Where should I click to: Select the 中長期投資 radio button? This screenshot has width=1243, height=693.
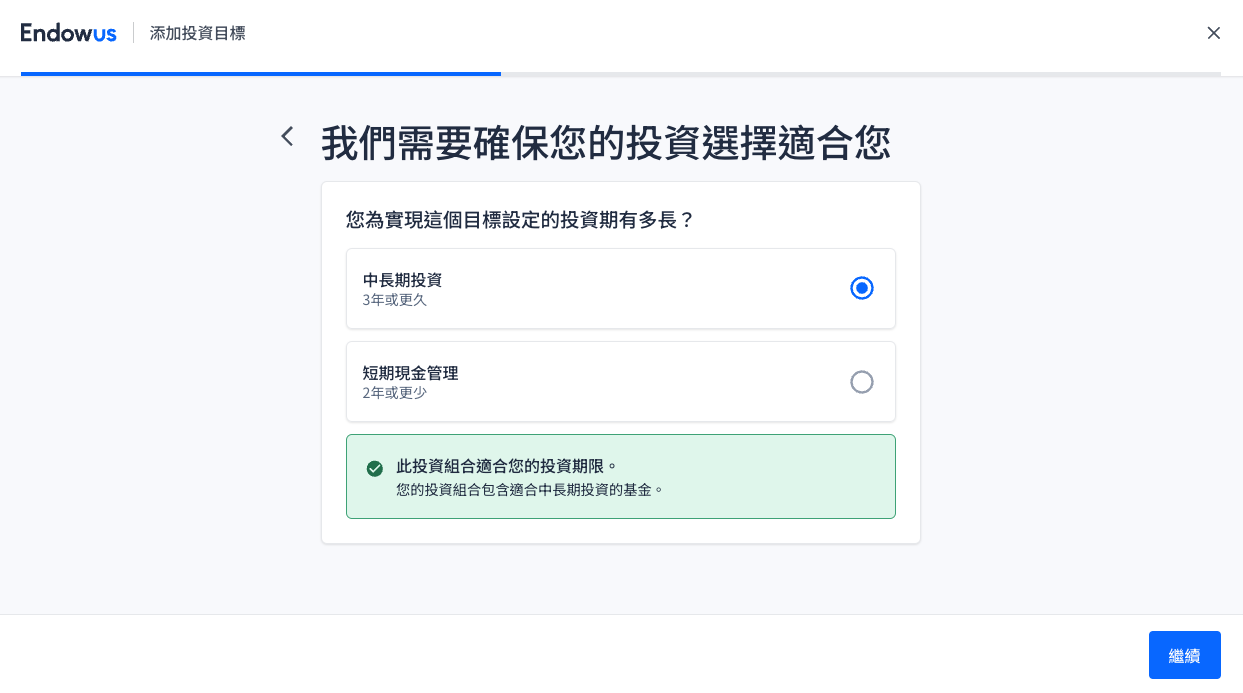pyautogui.click(x=861, y=288)
